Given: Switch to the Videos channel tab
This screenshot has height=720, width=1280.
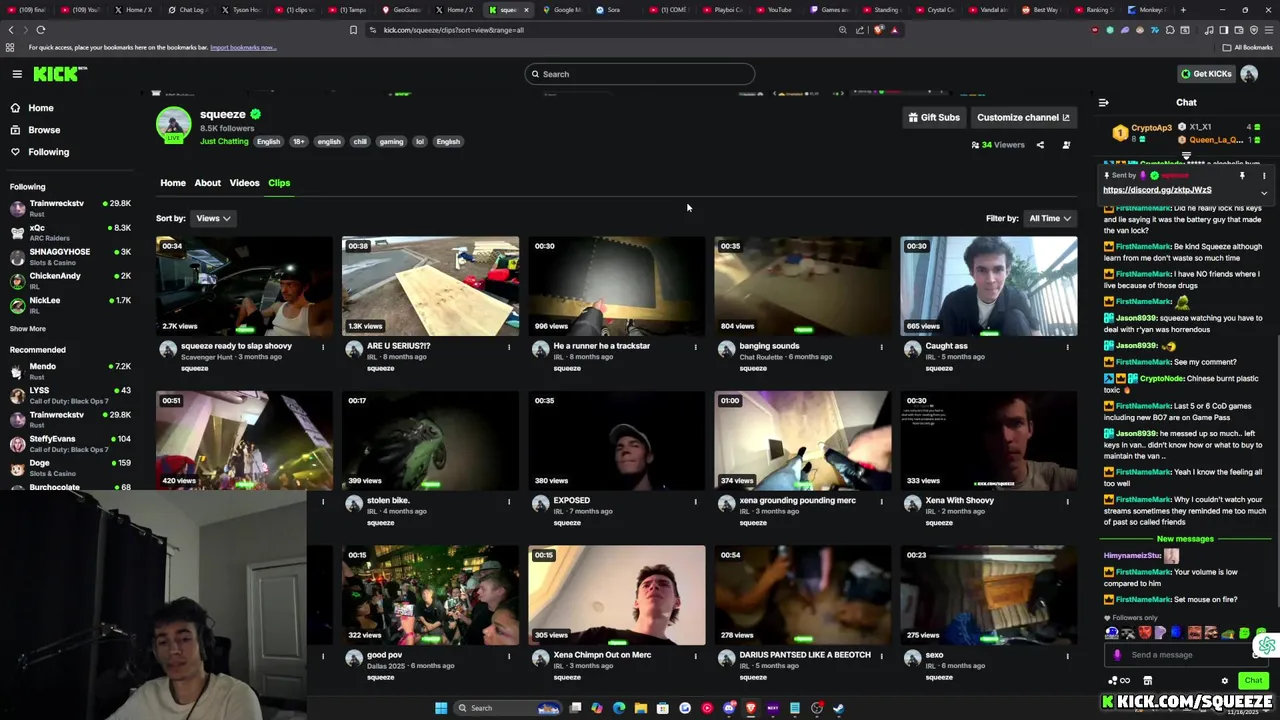Looking at the screenshot, I should click(244, 183).
